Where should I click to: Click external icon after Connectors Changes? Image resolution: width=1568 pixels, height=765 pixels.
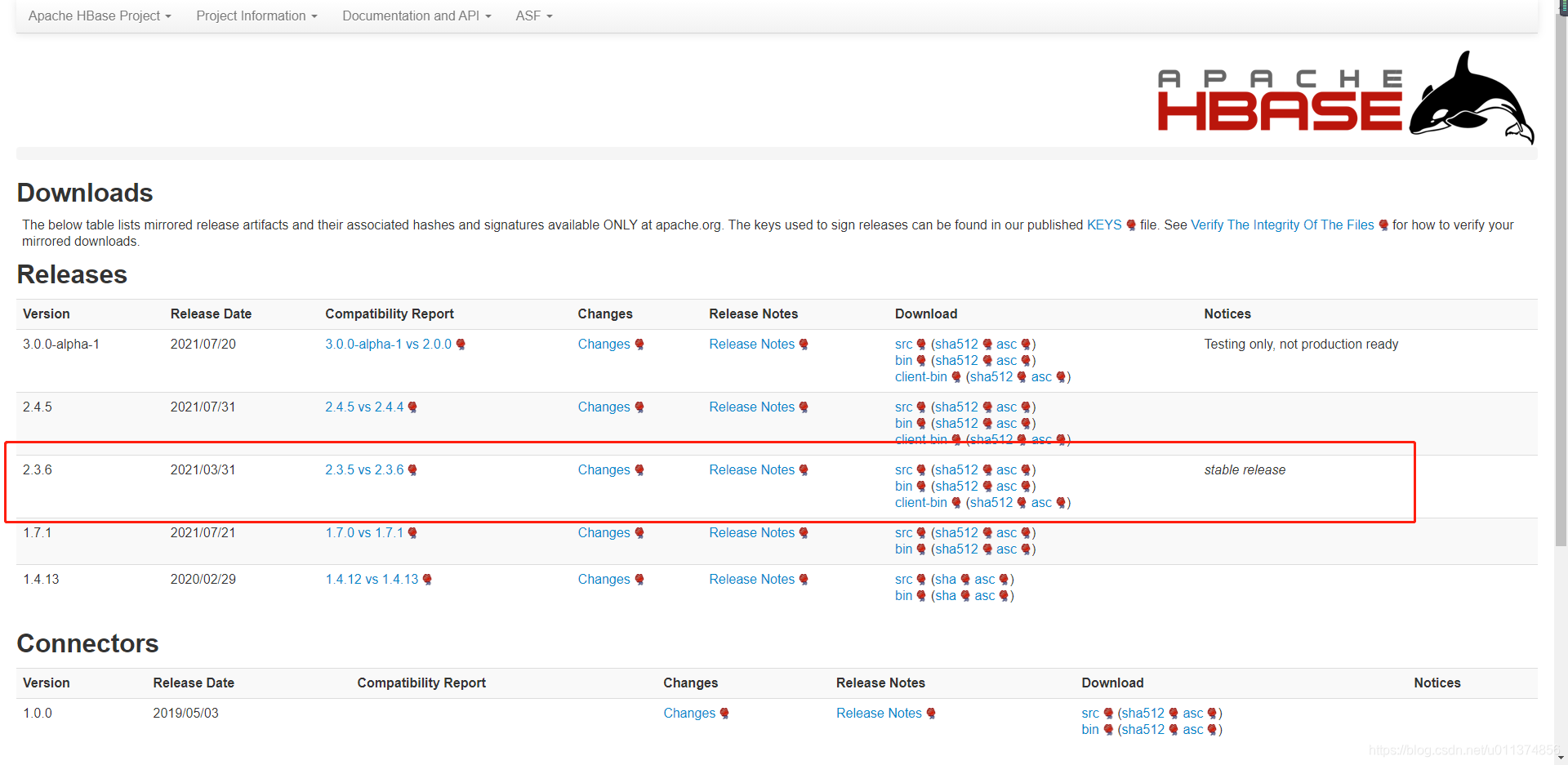pyautogui.click(x=724, y=714)
